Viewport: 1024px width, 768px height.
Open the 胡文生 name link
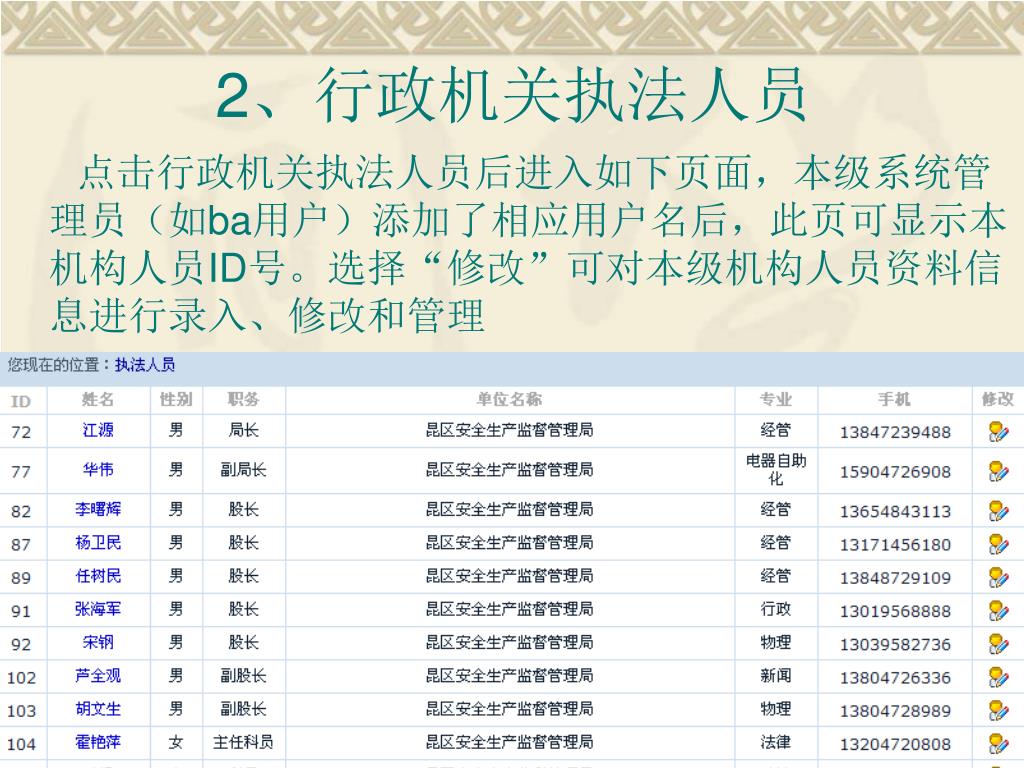[x=98, y=709]
